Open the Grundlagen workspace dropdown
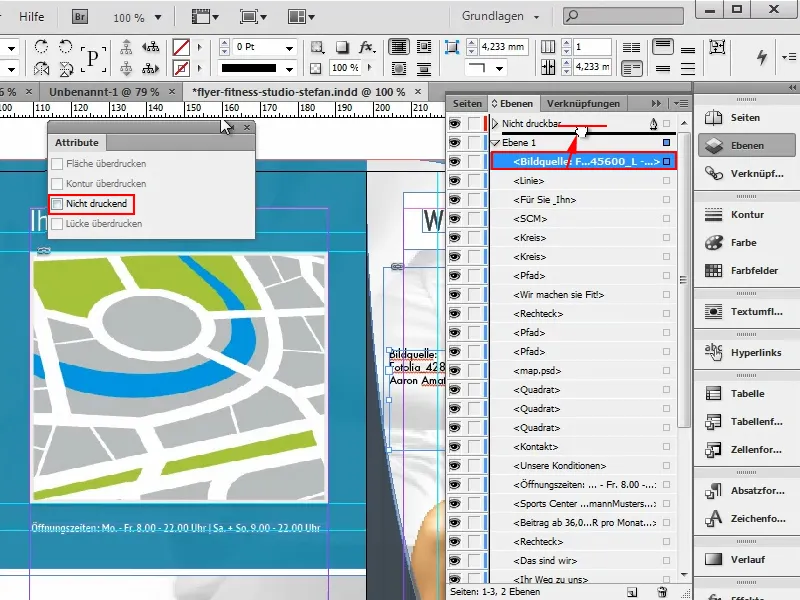 501,16
